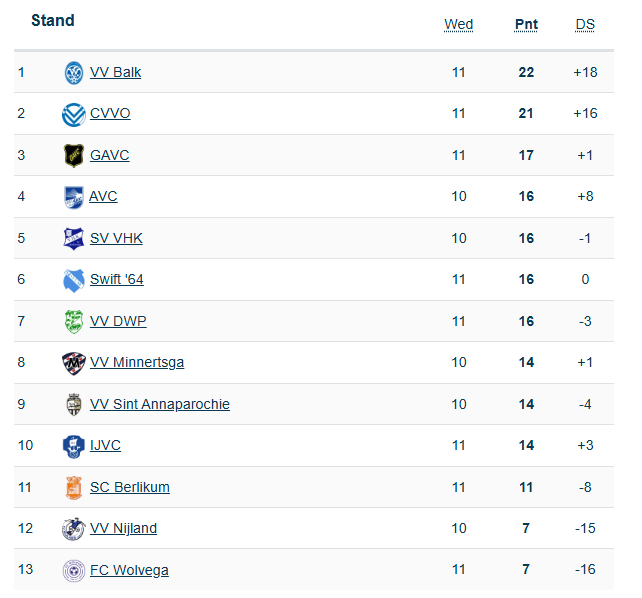The image size is (642, 598).
Task: Click the Swift '64 club logo
Action: point(74,280)
